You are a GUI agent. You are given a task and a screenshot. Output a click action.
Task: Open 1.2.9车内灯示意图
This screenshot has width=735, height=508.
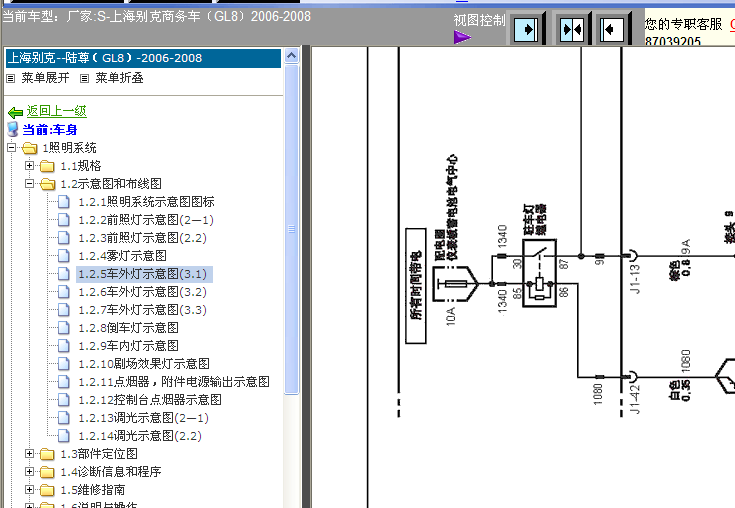coord(128,346)
